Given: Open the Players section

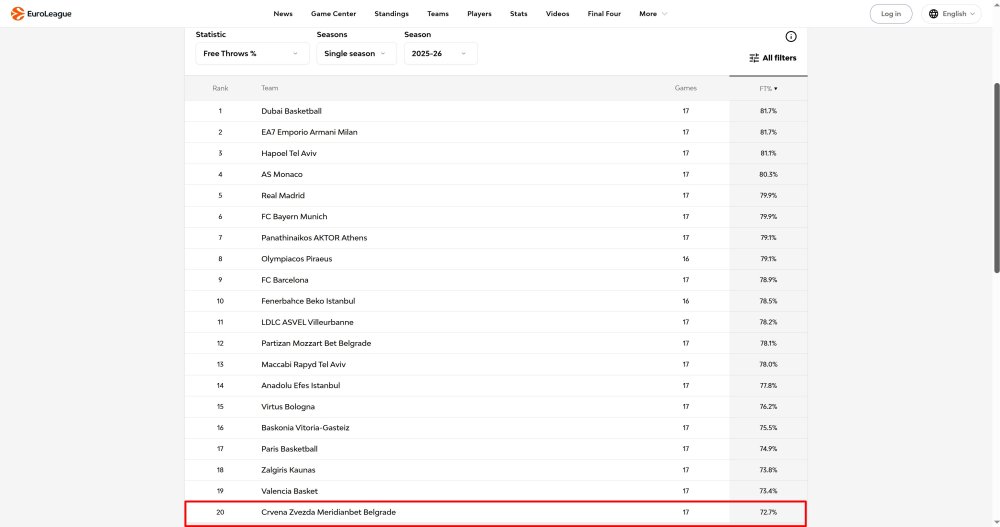Looking at the screenshot, I should (479, 13).
